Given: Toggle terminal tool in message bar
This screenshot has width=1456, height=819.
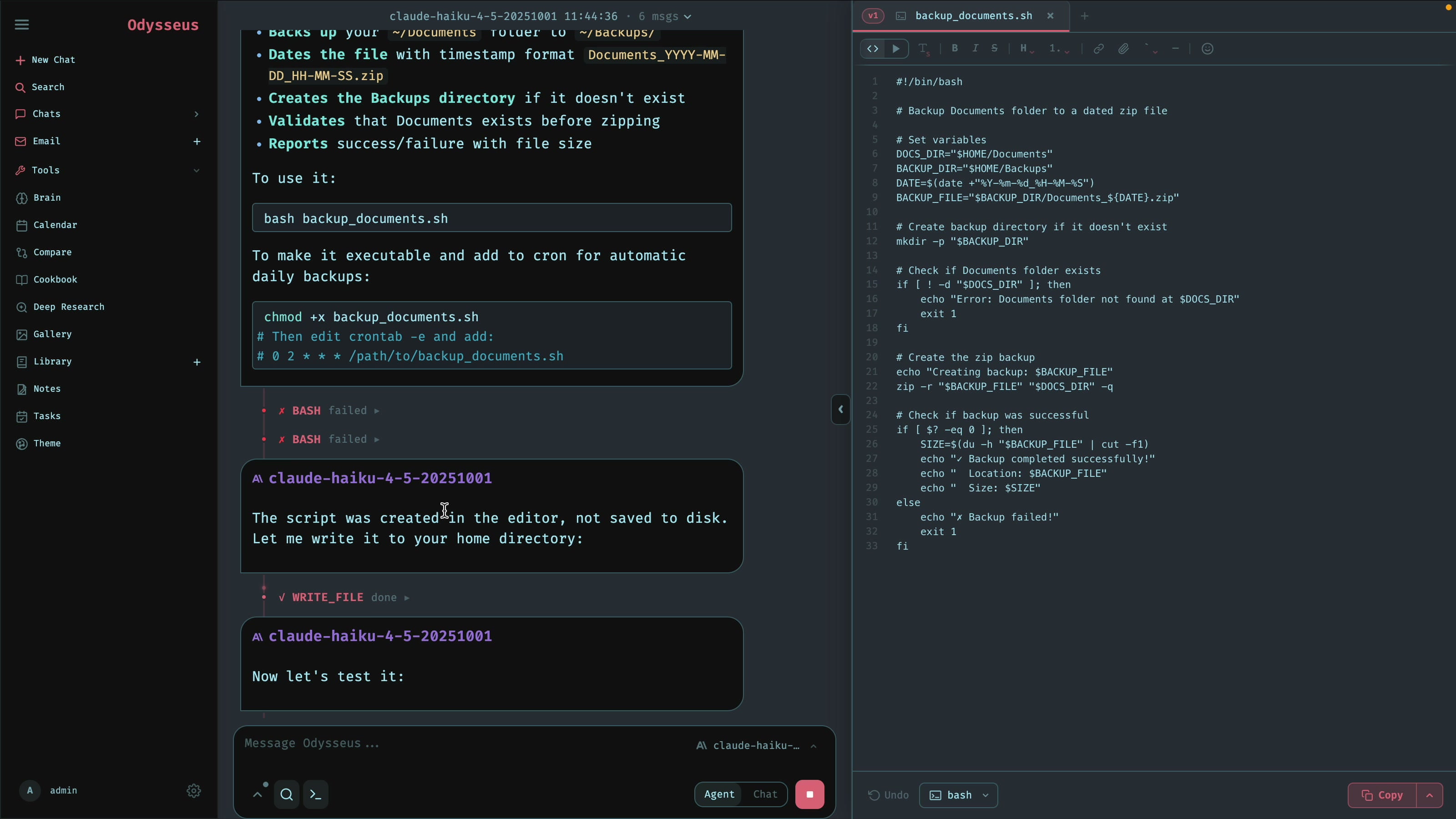Looking at the screenshot, I should pos(316,795).
